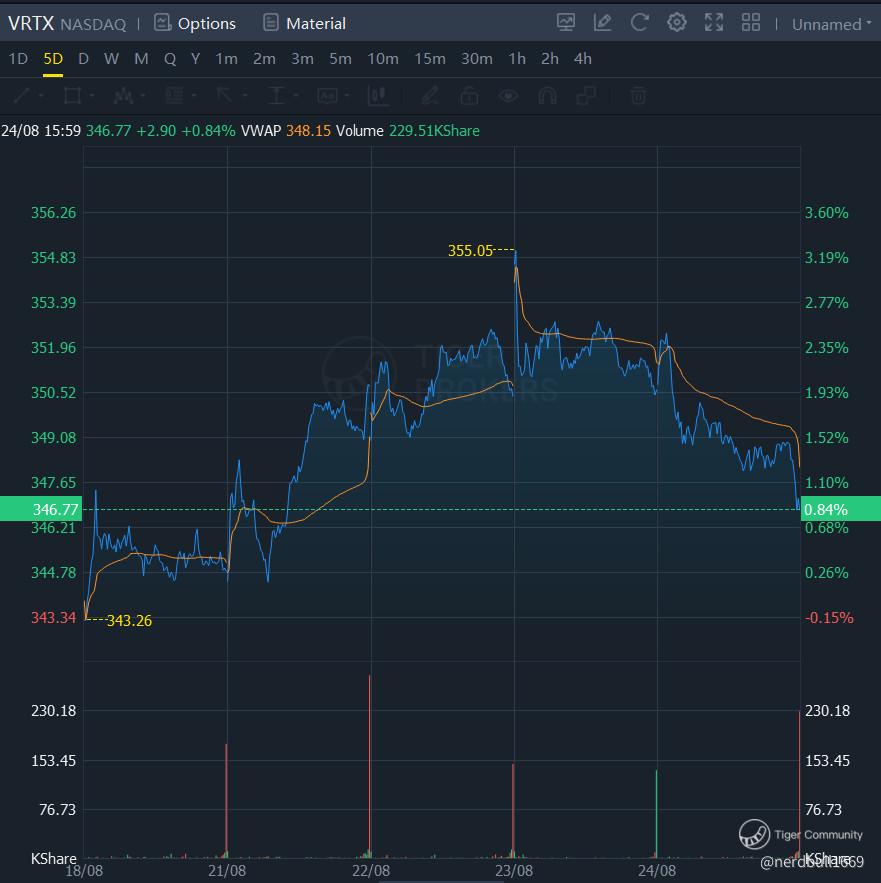Open chart settings gear
Viewport: 881px width, 883px height.
(677, 23)
